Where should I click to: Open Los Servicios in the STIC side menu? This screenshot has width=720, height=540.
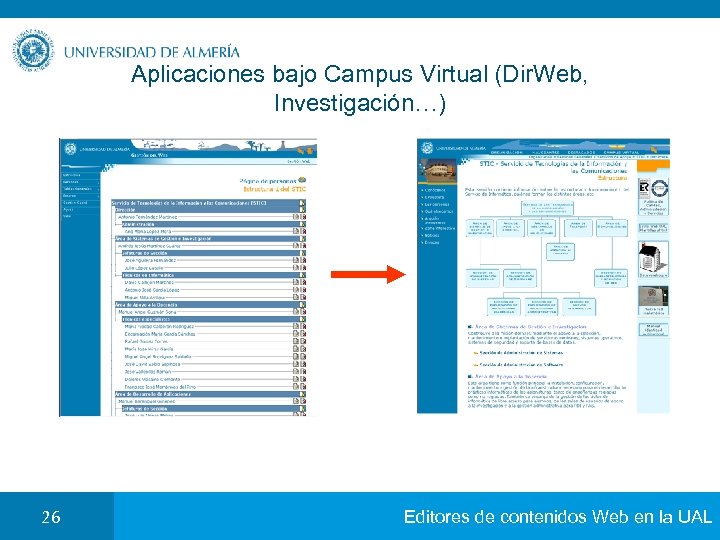tap(436, 204)
